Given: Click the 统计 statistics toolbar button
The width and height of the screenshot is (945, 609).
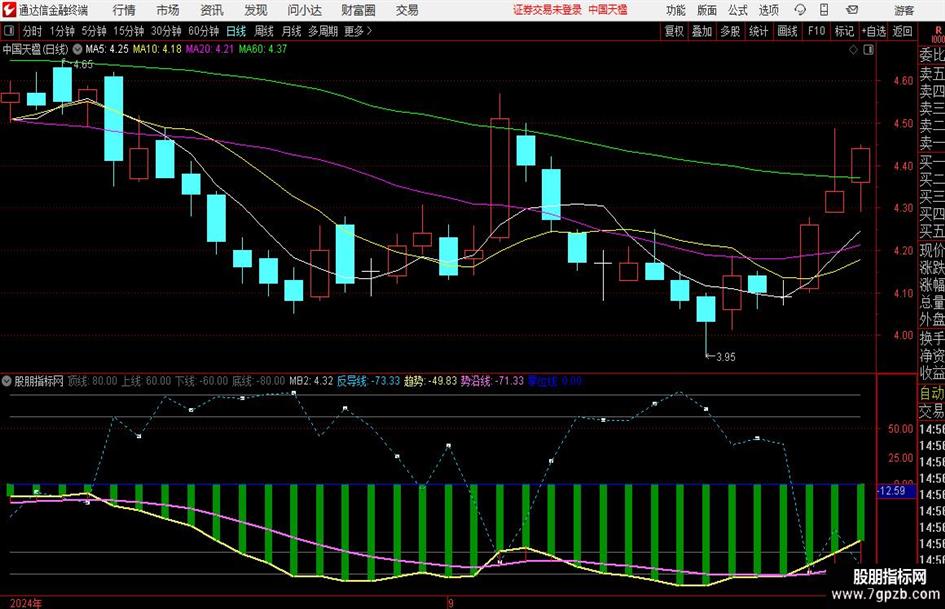Looking at the screenshot, I should [x=758, y=31].
